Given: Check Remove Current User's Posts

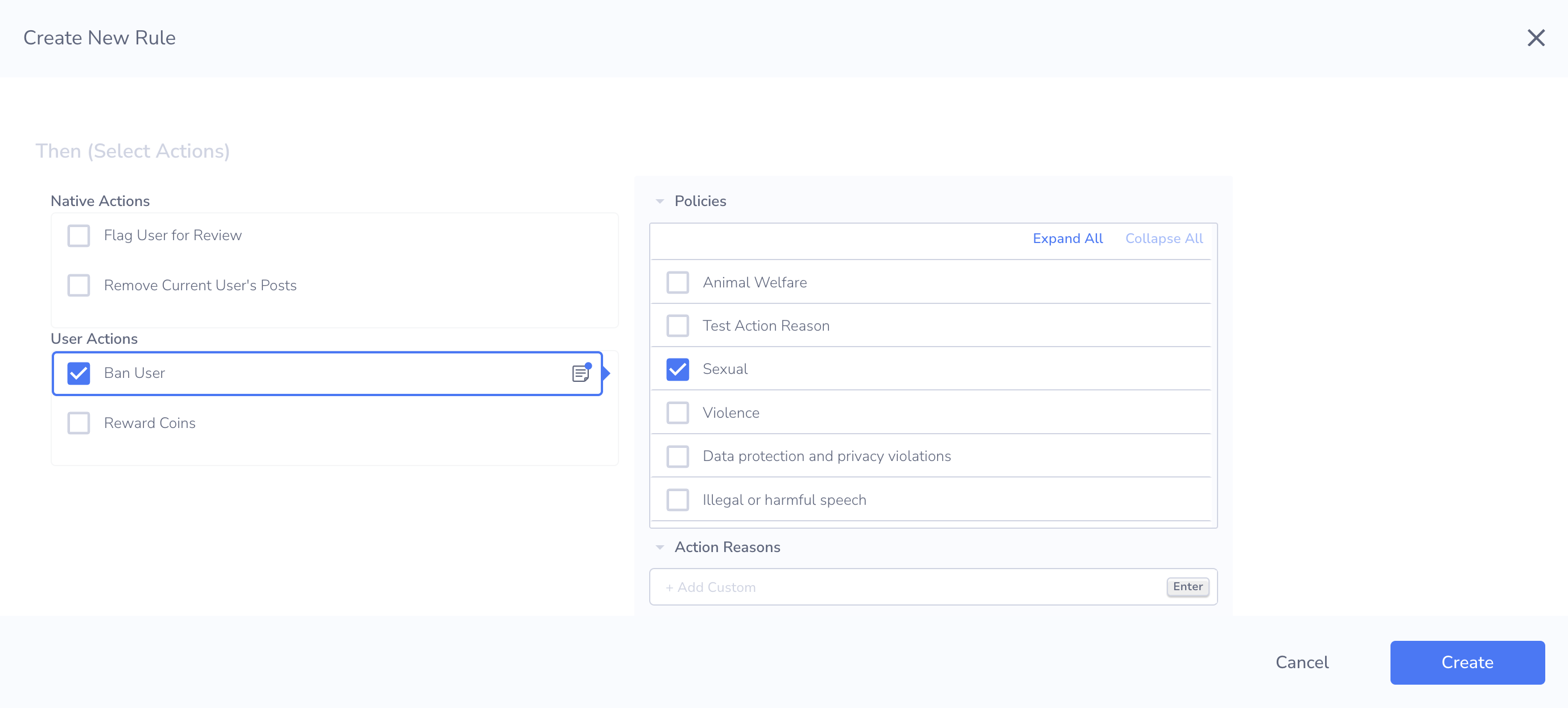Looking at the screenshot, I should [79, 286].
